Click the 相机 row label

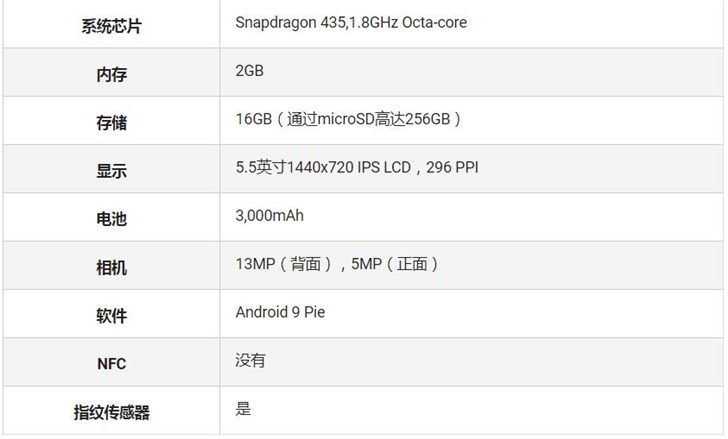tap(111, 268)
